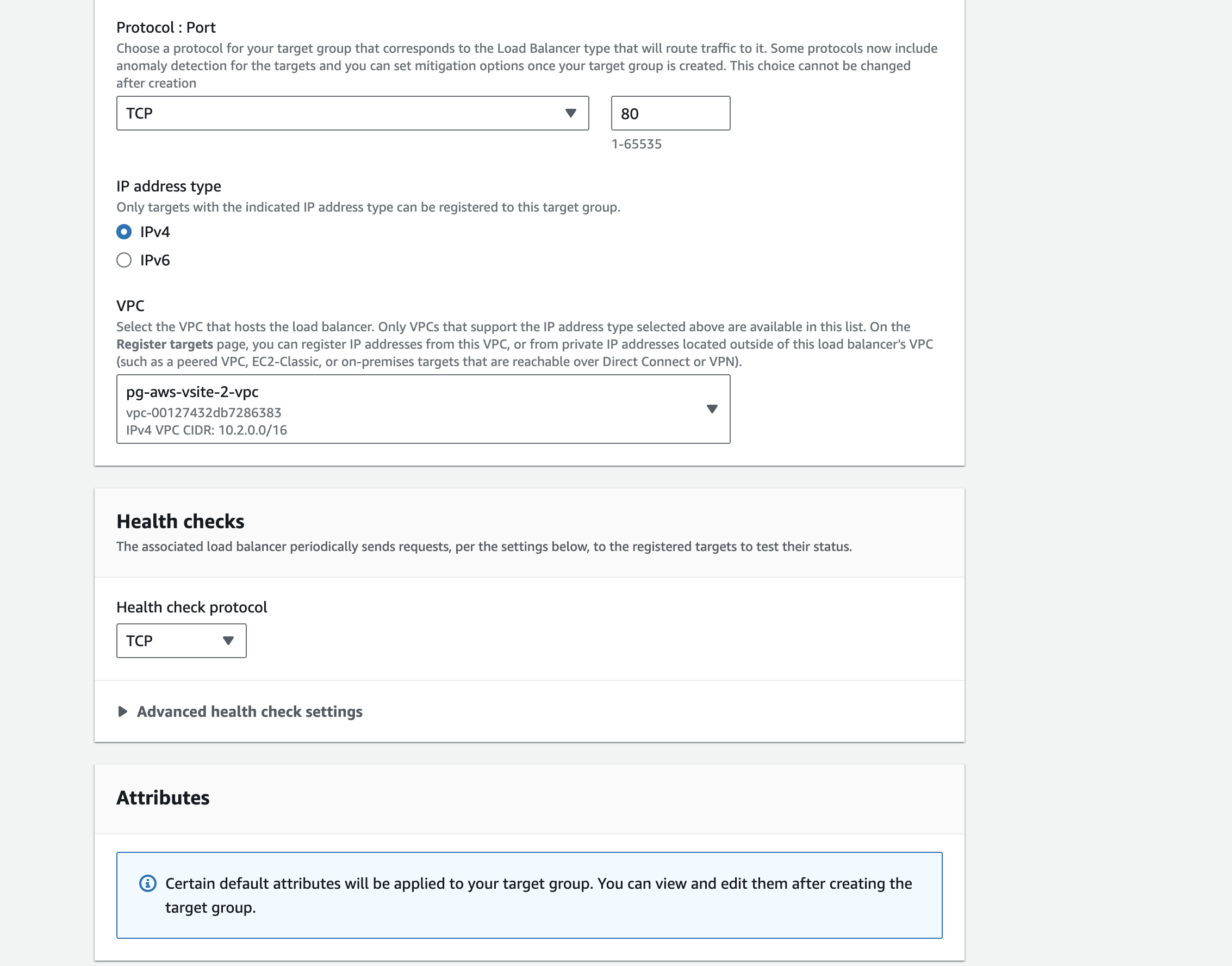Viewport: 1232px width, 966px height.
Task: Click the disclosure triangle before Advanced health check settings
Action: (x=122, y=711)
